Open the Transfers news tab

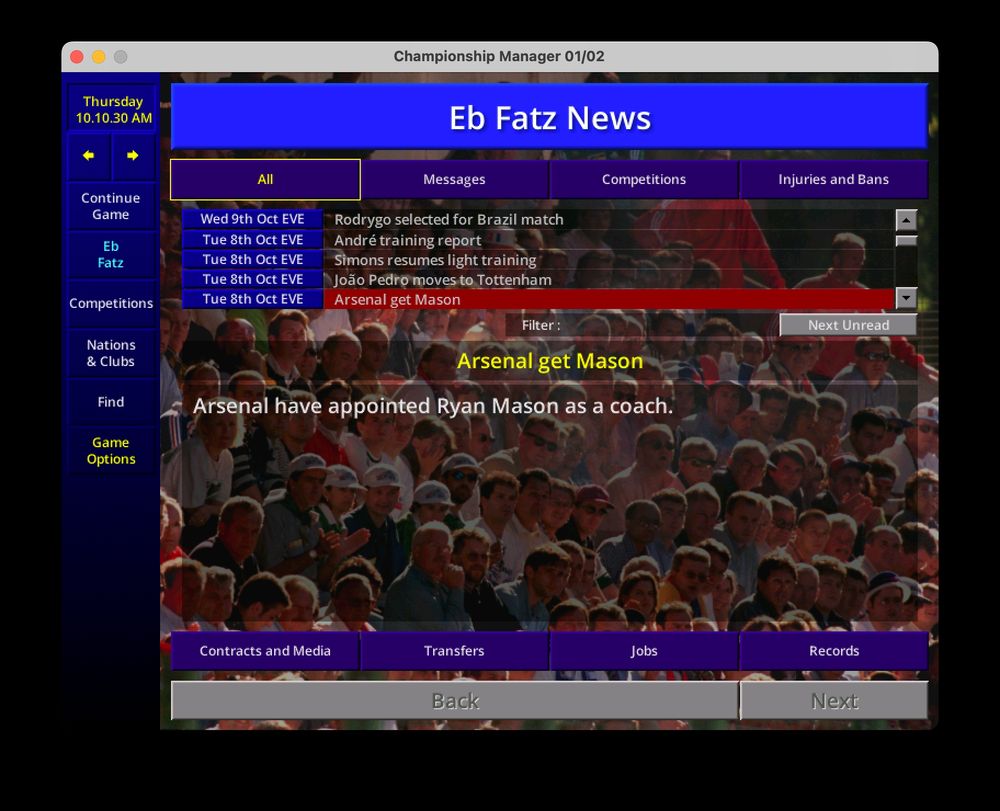[454, 651]
